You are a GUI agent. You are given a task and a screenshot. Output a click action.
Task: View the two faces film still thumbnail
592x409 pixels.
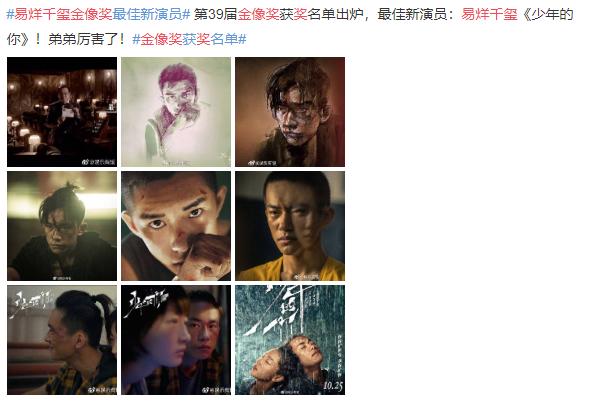176,340
